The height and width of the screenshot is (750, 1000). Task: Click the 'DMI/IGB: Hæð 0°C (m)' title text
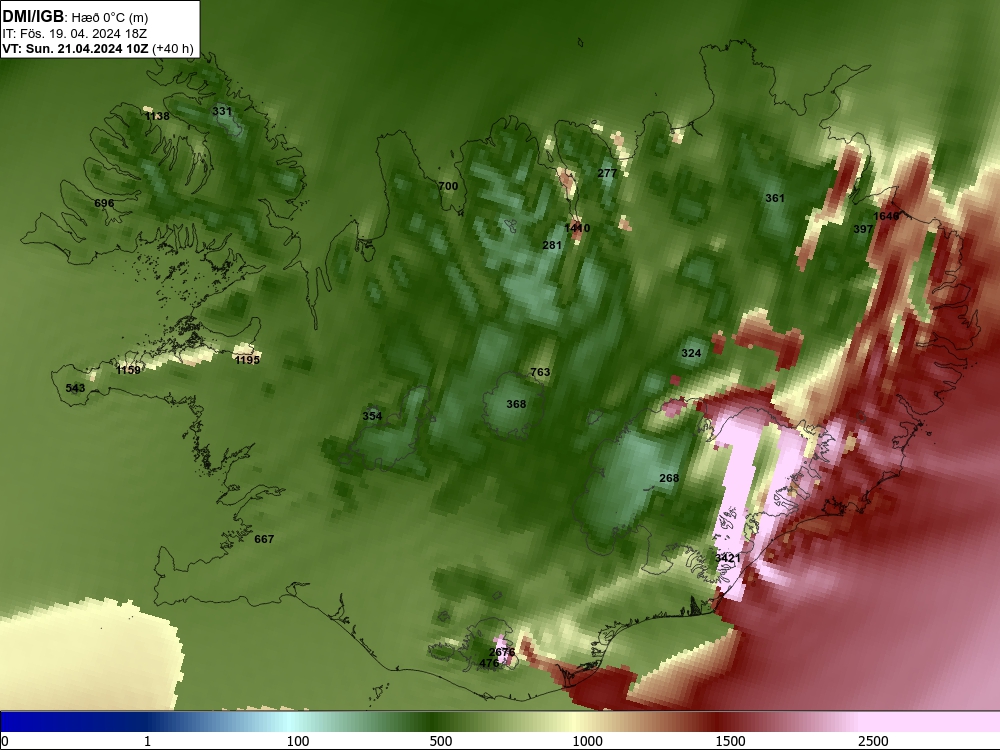point(75,17)
